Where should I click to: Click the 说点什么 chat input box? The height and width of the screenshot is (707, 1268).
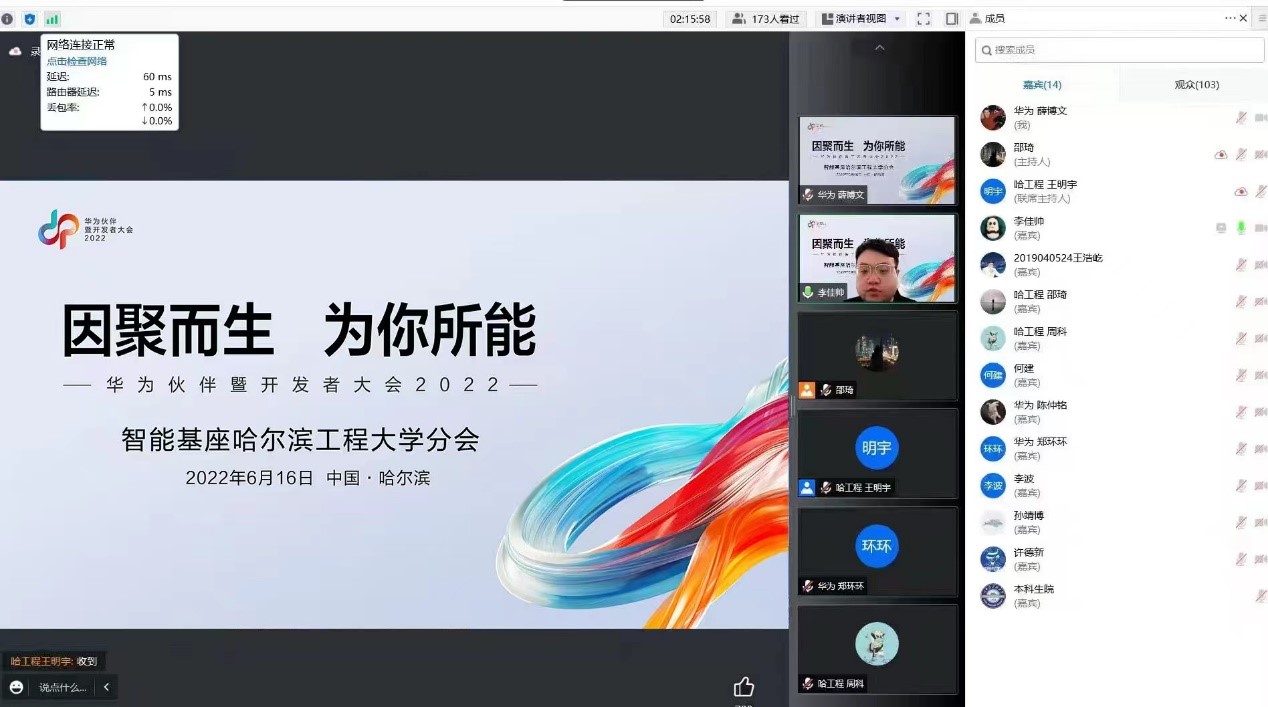pos(62,687)
